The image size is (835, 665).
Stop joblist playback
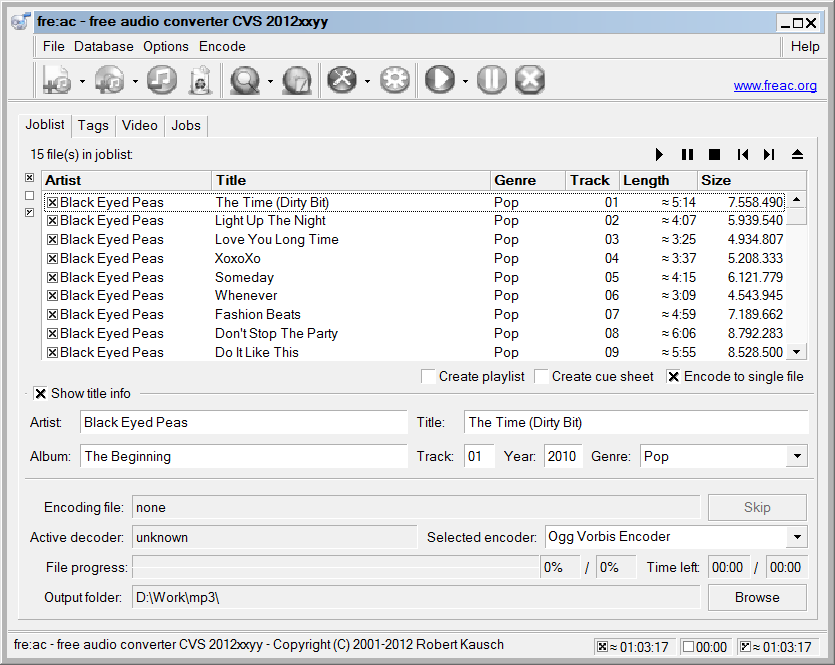(715, 154)
